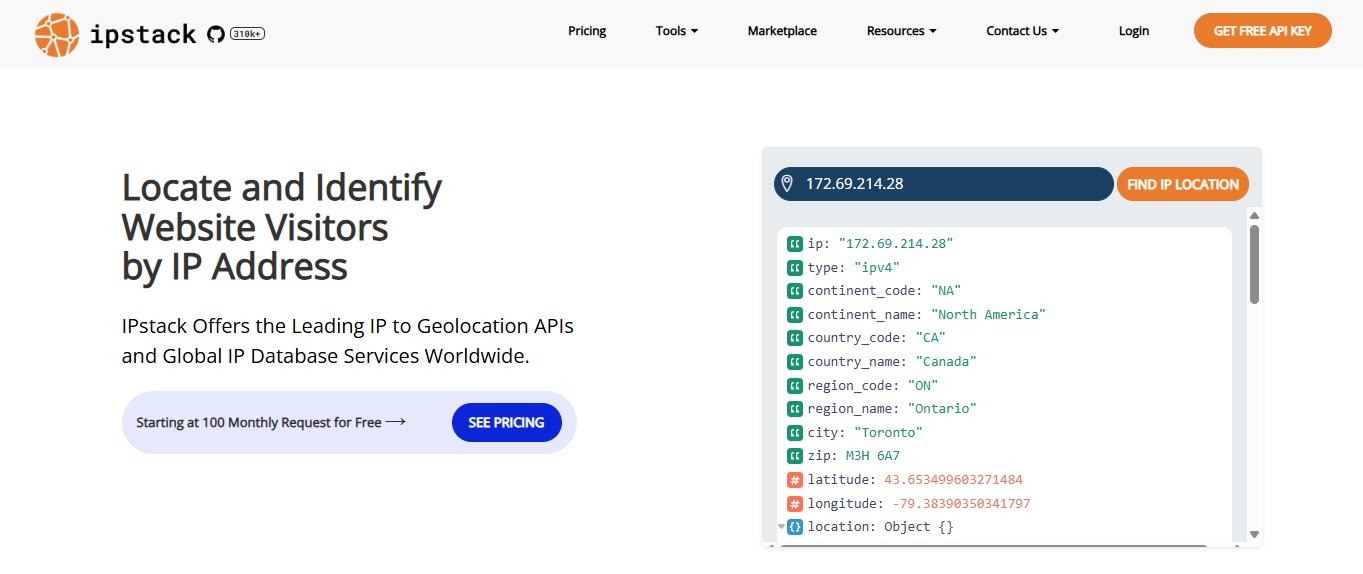1363x574 pixels.
Task: Click the FIND IP LOCATION button
Action: tap(1182, 184)
